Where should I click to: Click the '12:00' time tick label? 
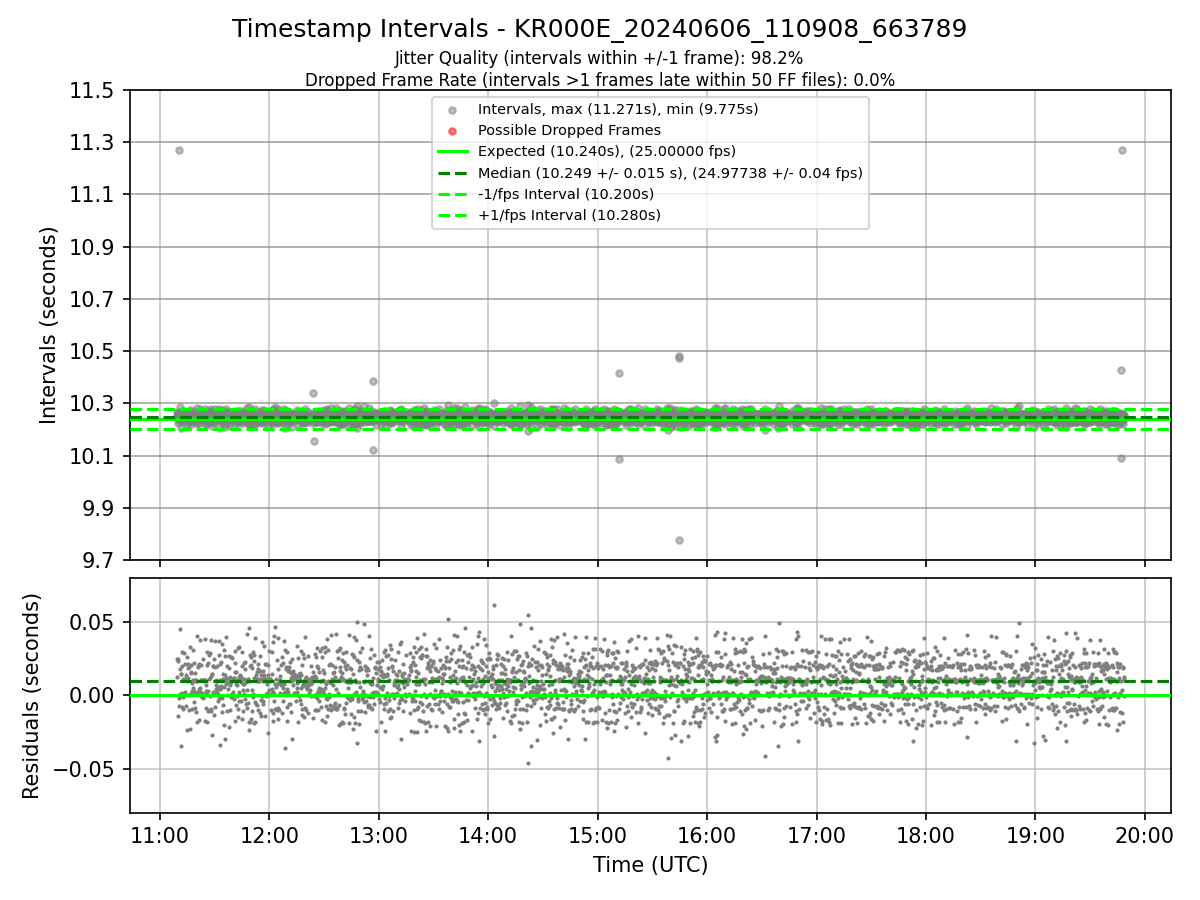(269, 834)
